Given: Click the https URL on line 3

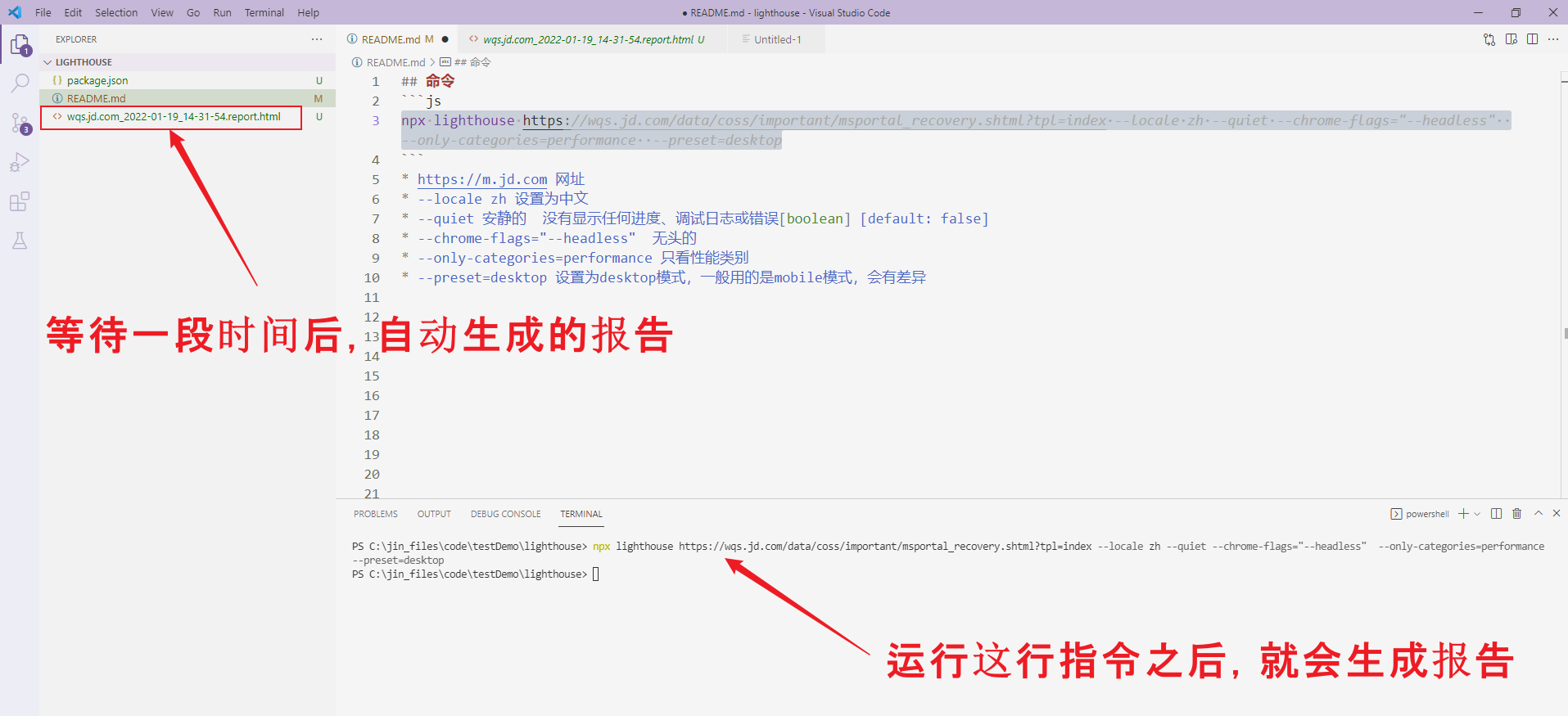Looking at the screenshot, I should click(x=814, y=120).
